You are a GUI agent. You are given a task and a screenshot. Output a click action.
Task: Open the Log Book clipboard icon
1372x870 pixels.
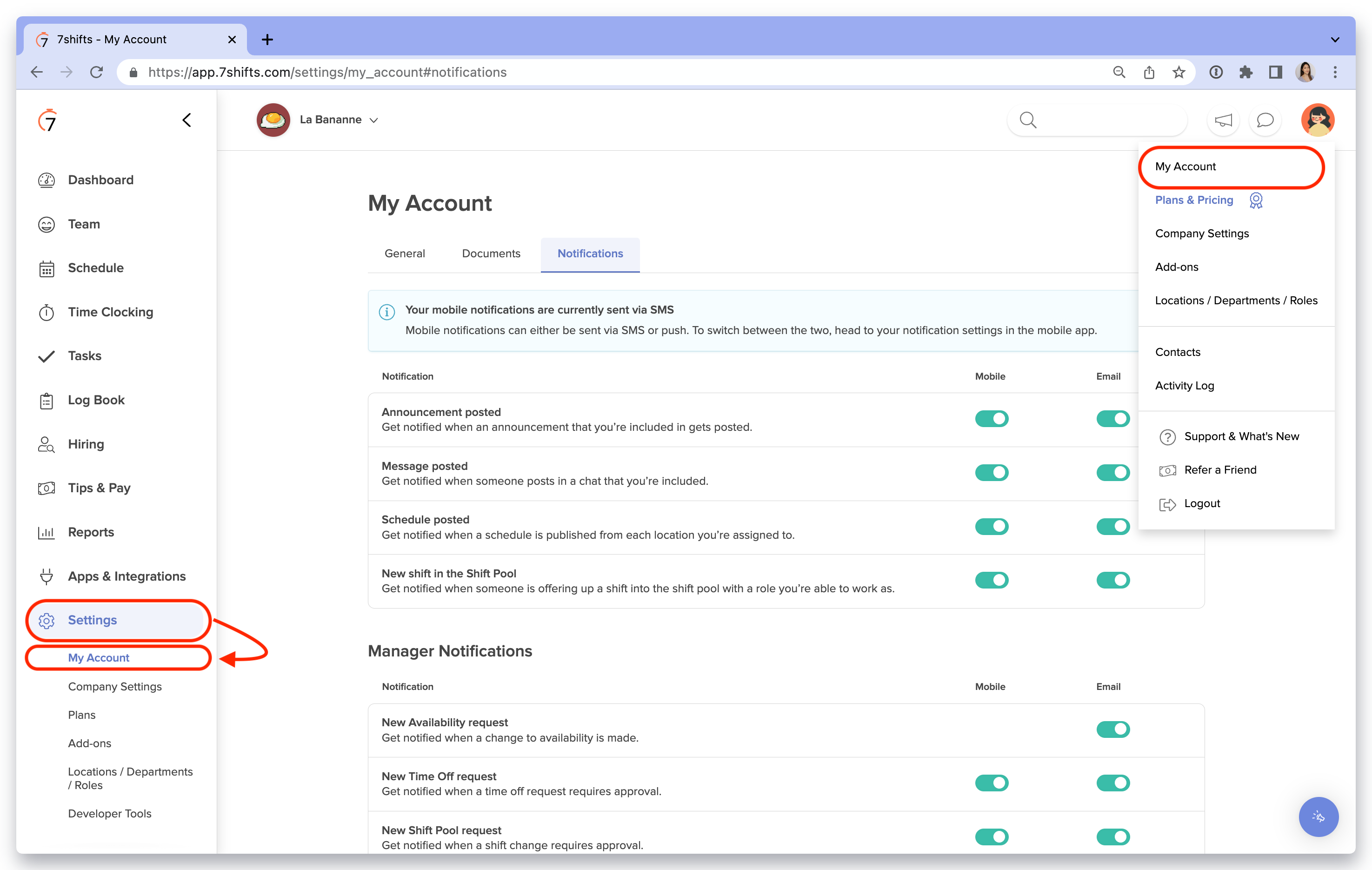[46, 400]
